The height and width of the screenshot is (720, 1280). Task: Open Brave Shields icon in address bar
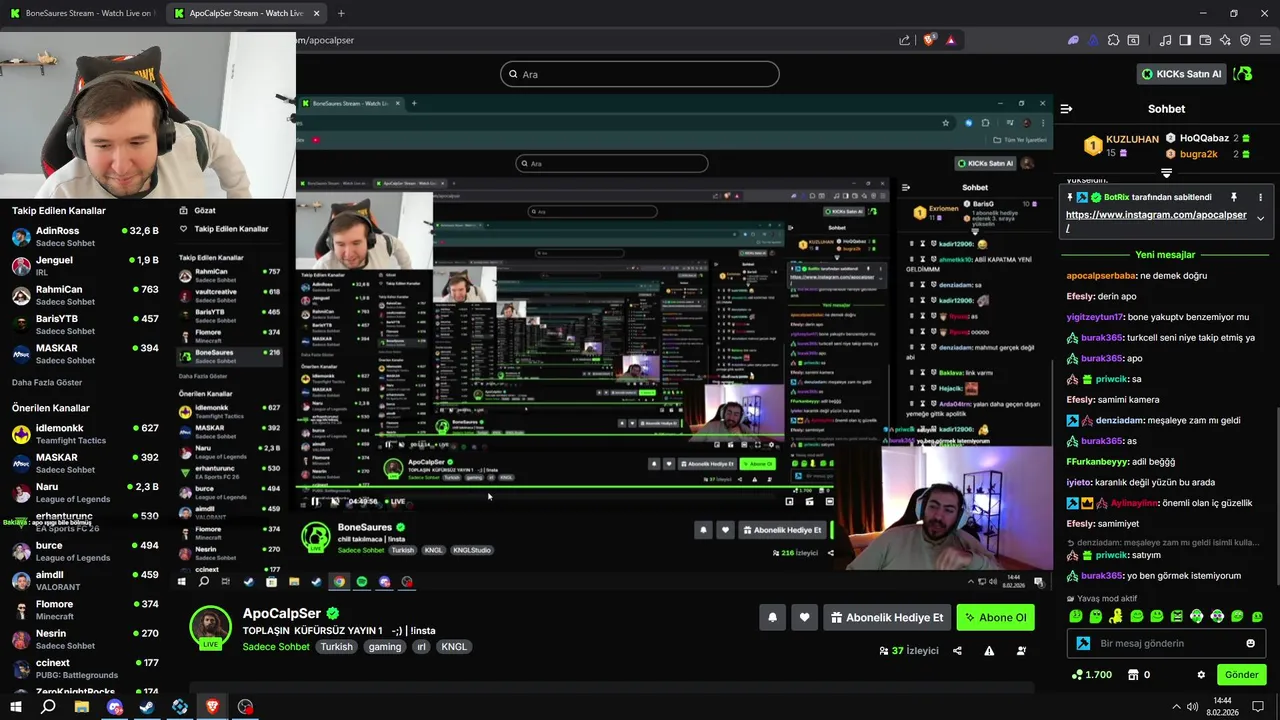[929, 40]
